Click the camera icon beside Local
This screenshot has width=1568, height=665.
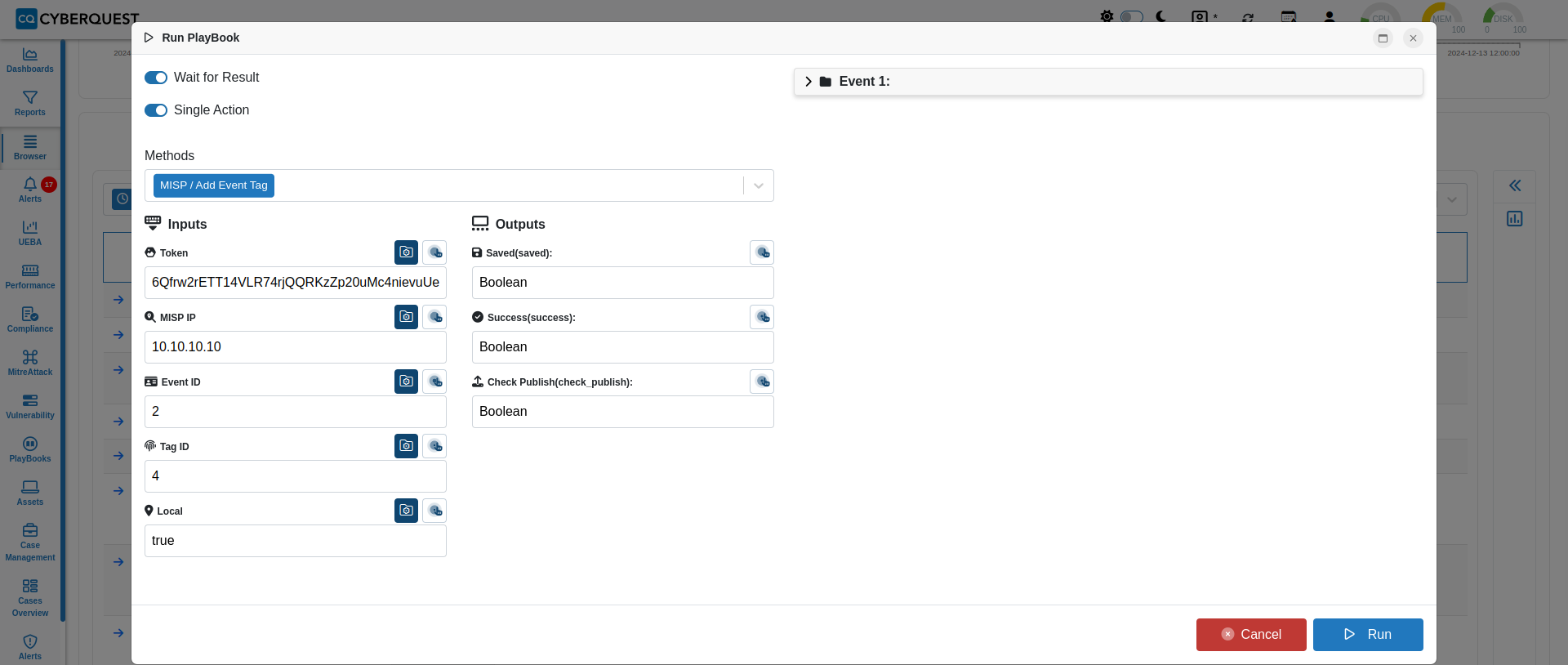coord(406,511)
